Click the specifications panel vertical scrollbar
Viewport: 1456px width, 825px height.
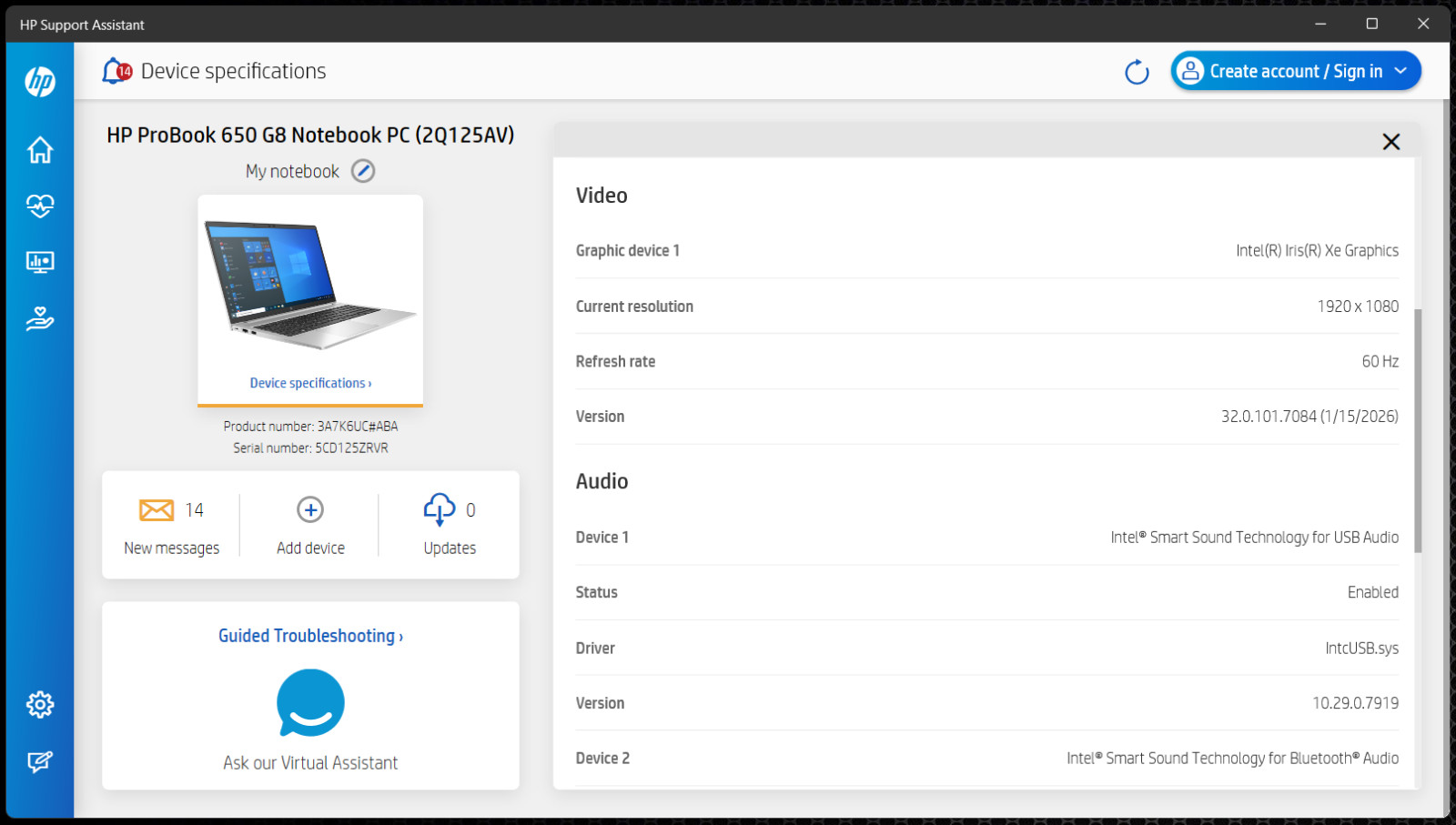pyautogui.click(x=1418, y=431)
